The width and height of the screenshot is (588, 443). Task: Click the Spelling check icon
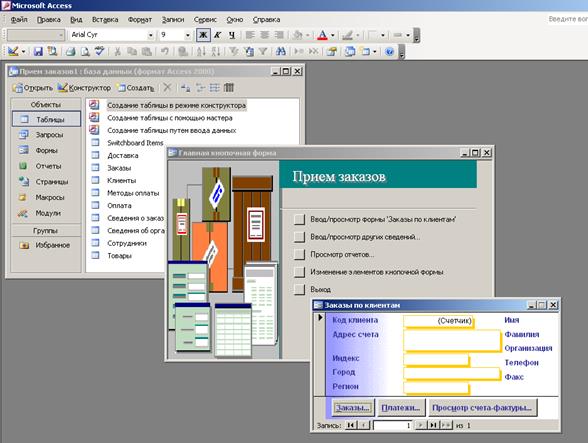tap(99, 51)
